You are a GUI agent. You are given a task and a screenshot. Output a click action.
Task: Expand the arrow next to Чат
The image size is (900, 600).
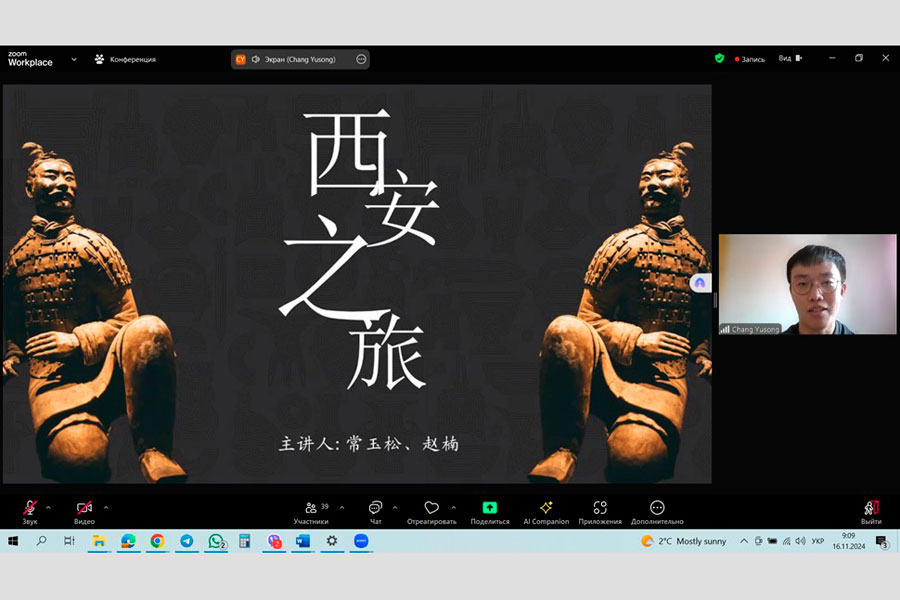(395, 508)
